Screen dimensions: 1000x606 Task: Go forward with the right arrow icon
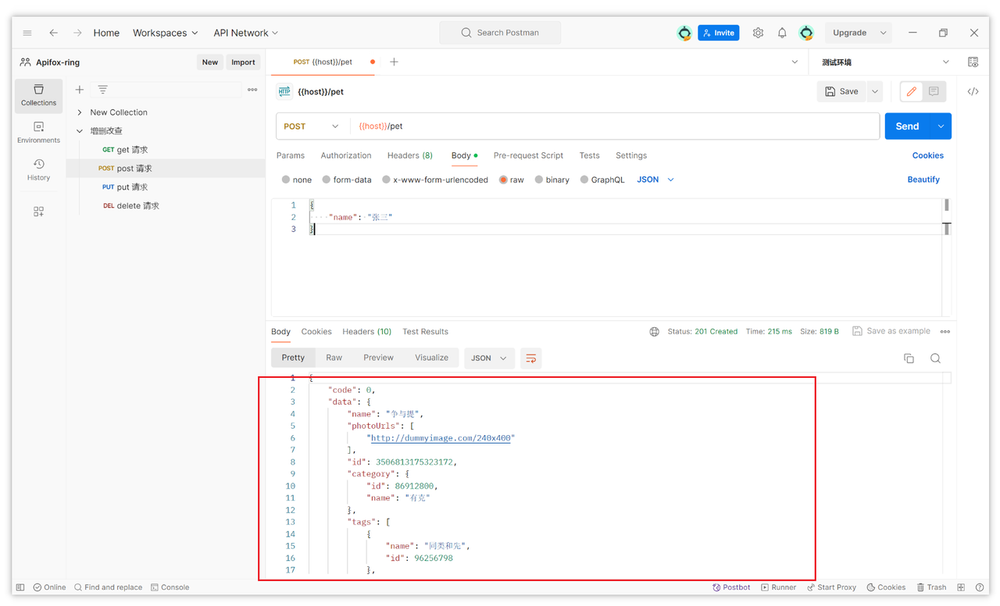pyautogui.click(x=77, y=33)
